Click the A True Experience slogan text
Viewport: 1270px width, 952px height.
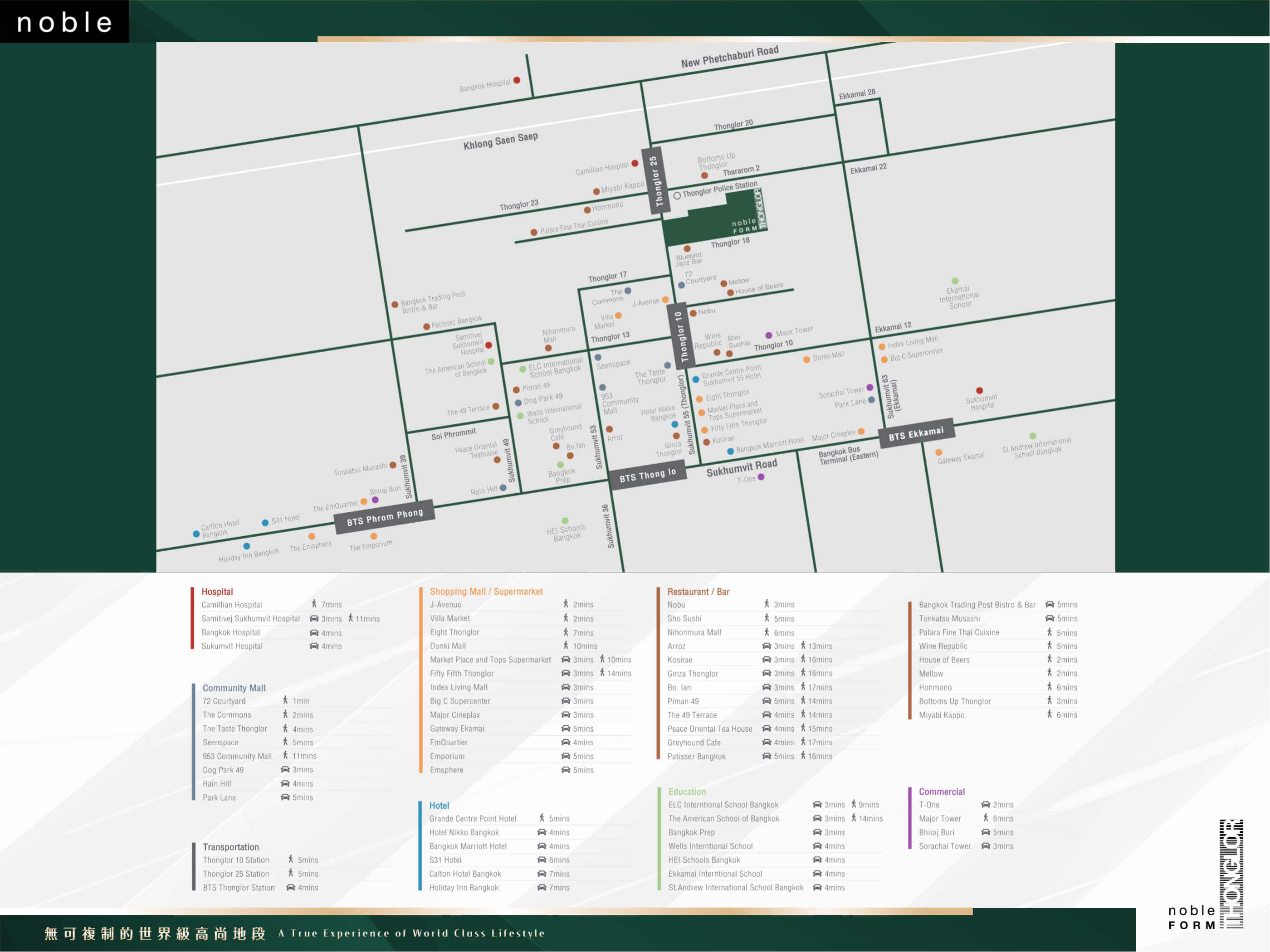pos(411,933)
